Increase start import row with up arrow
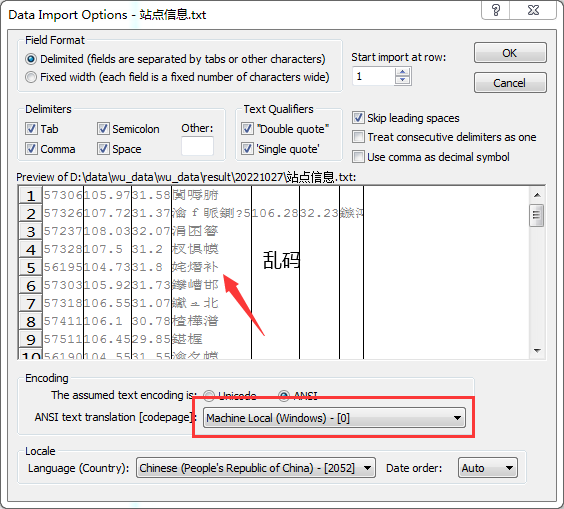This screenshot has height=509, width=564. click(402, 72)
